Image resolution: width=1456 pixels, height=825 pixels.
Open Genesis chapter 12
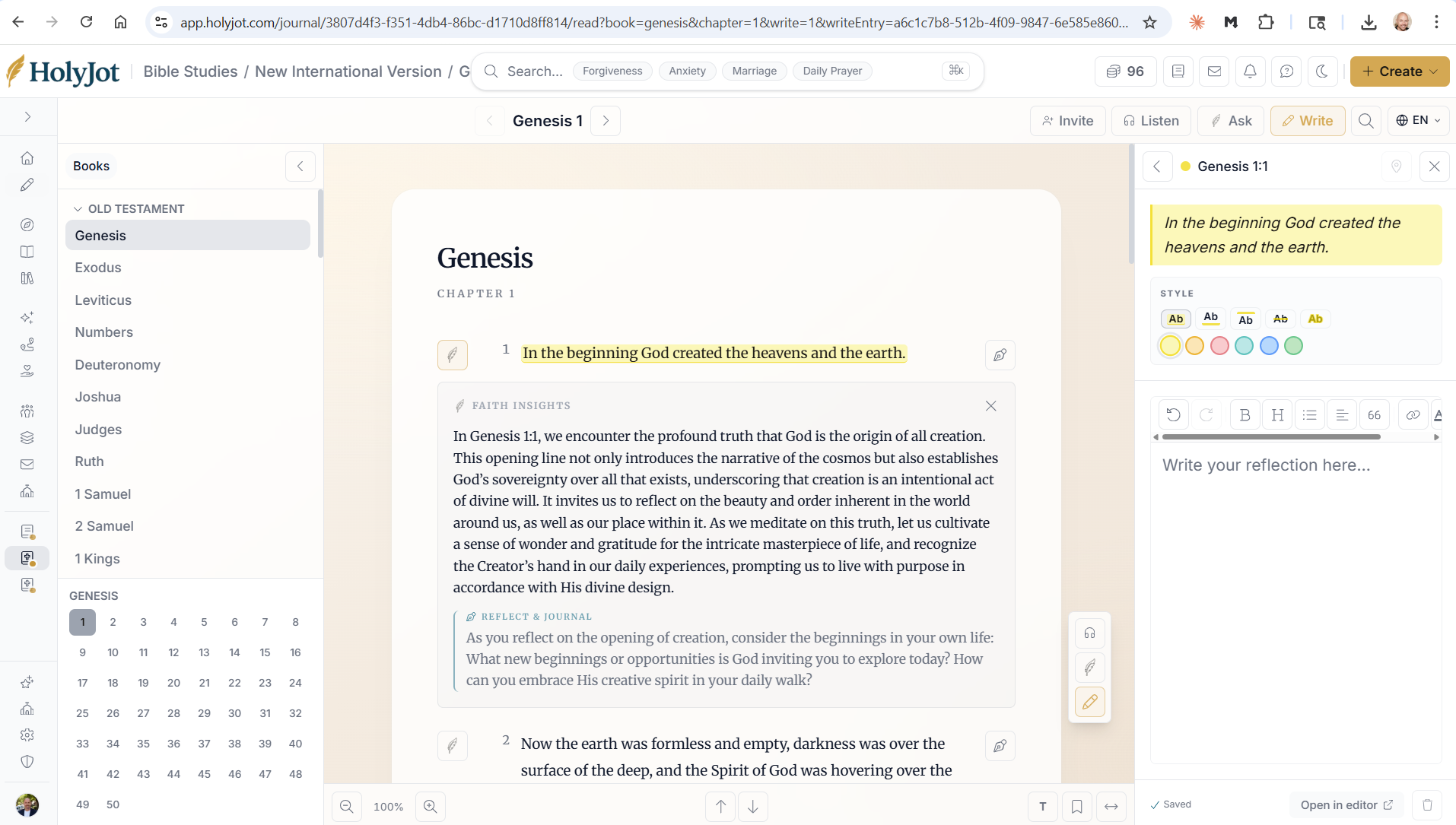(173, 652)
